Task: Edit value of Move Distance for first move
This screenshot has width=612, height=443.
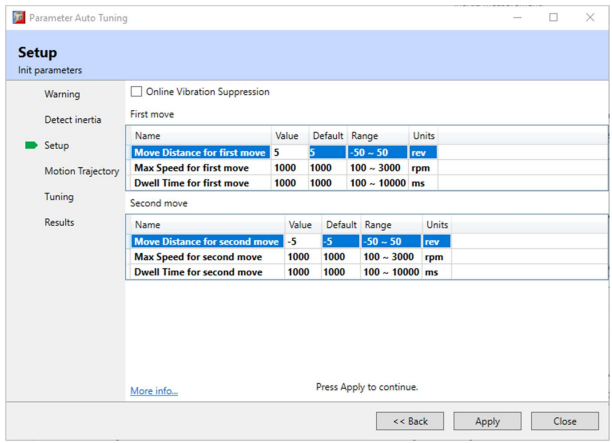Action: click(290, 152)
